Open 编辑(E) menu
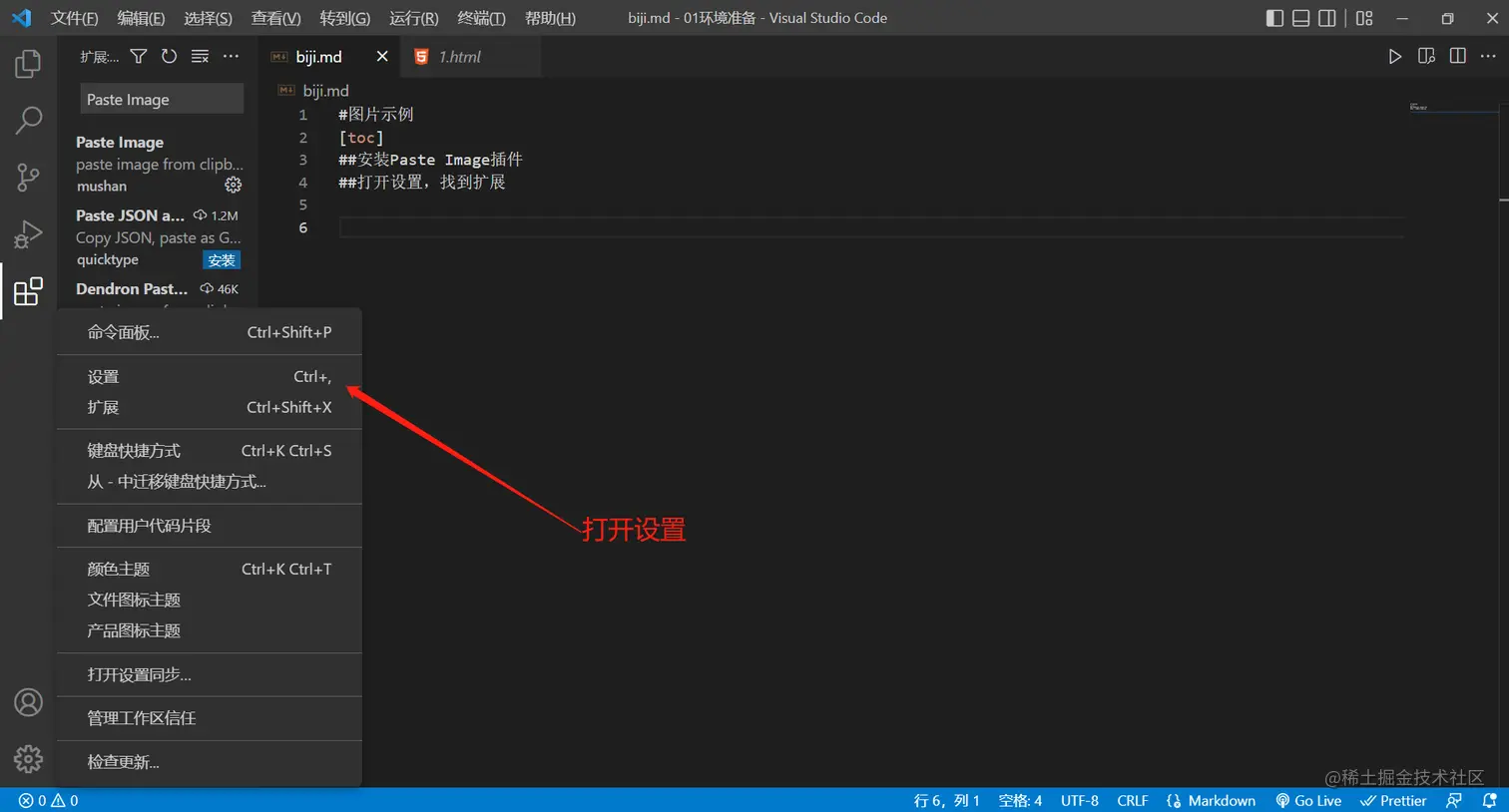Screen dimensions: 1509x812 (141, 18)
